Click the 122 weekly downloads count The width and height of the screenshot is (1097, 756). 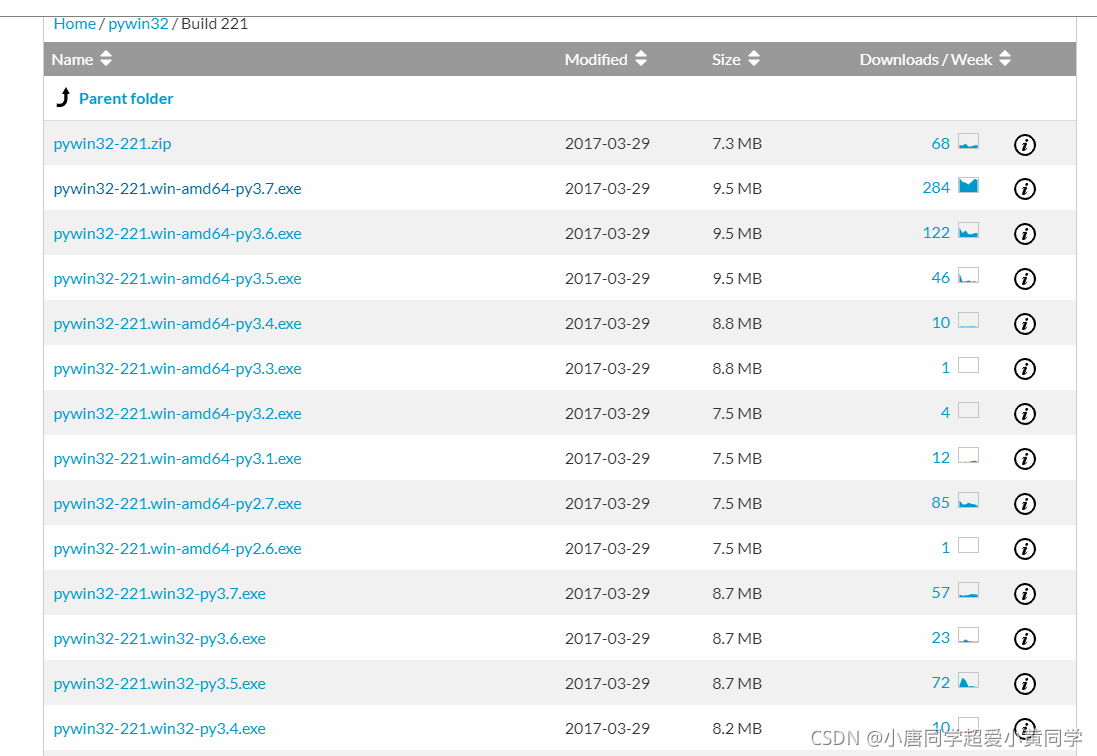coord(936,232)
